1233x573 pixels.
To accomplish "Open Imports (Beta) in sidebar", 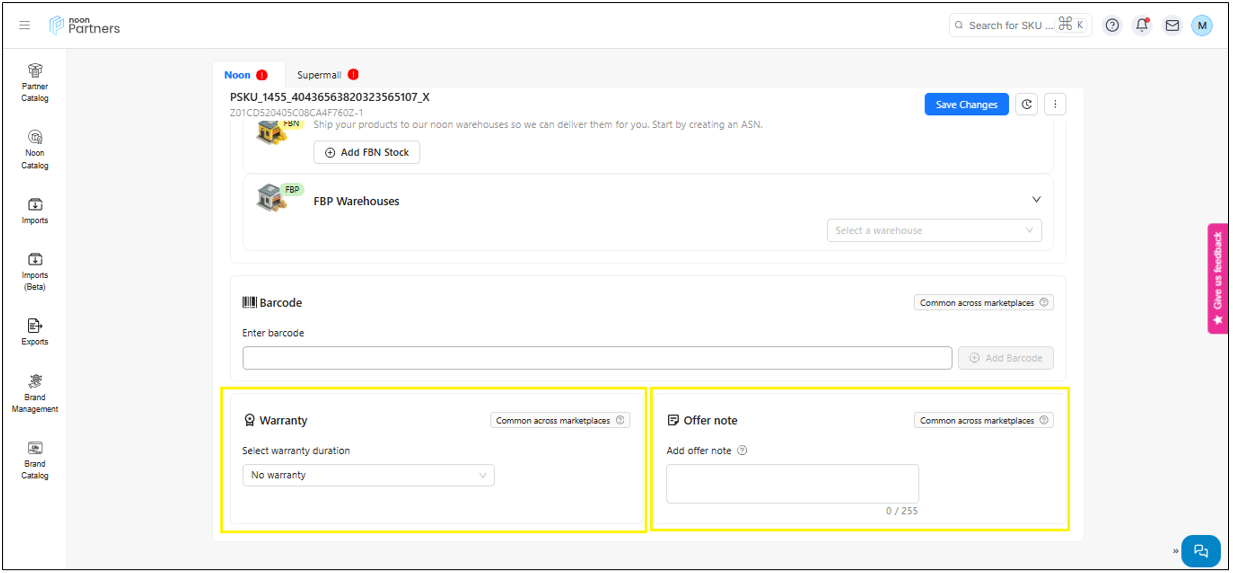I will click(x=35, y=271).
